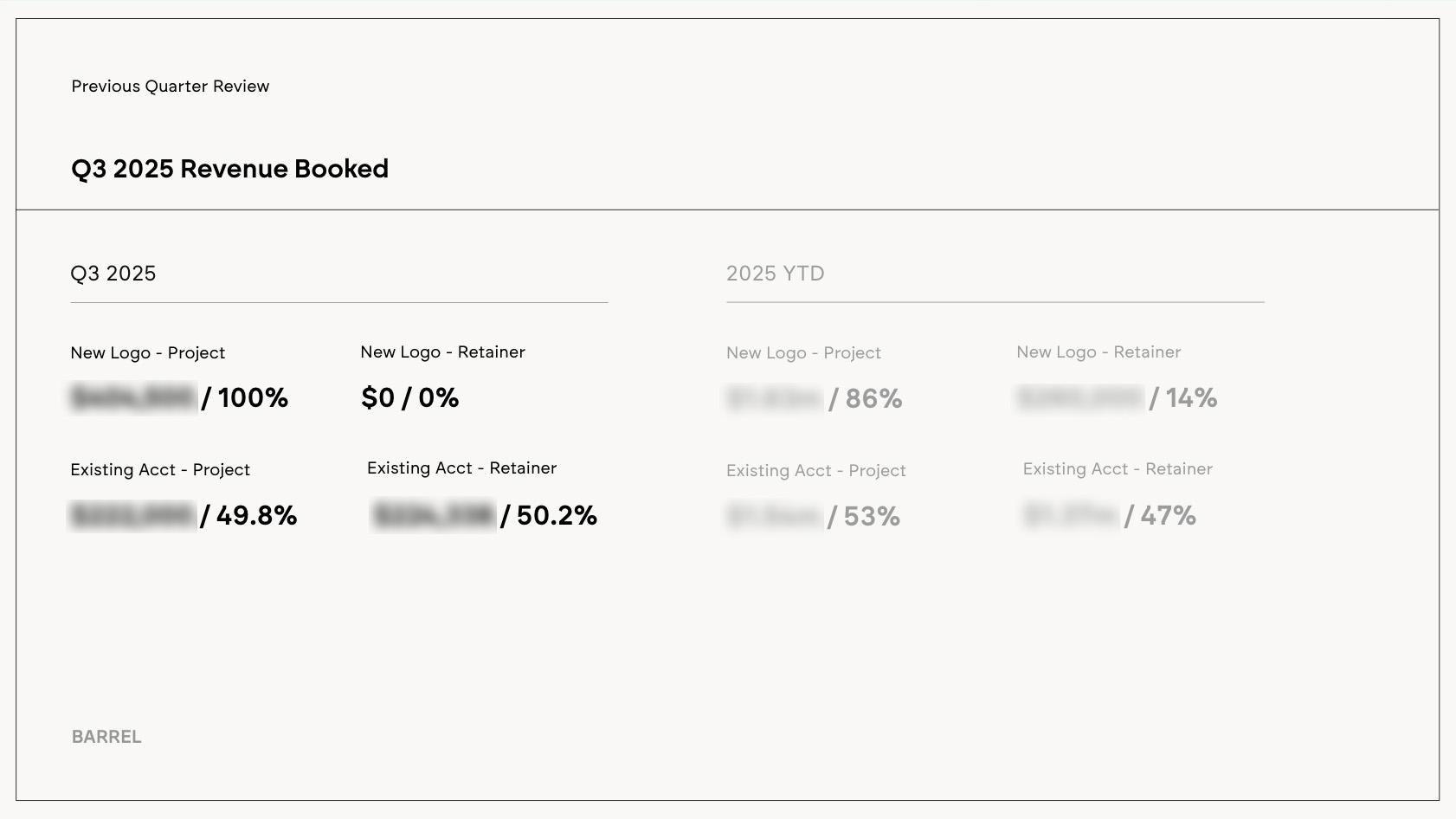Select Existing Acct - Project label under Q3 2025

point(160,470)
